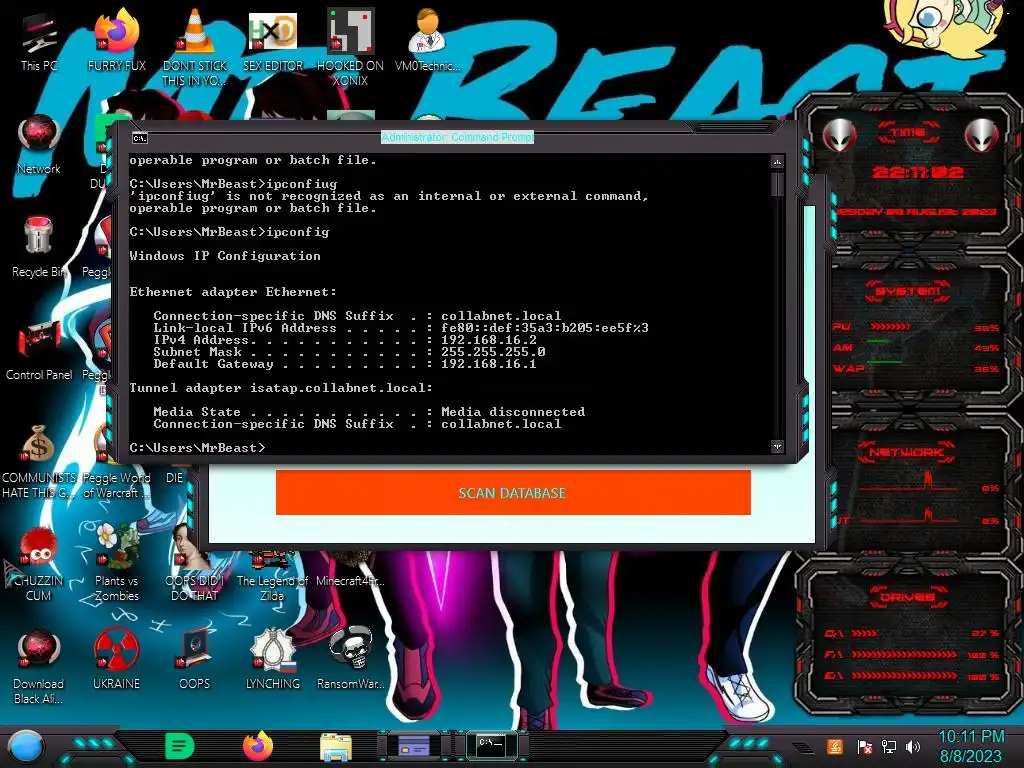
Task: Click the 192.168.16.2 IPv4 address text
Action: point(488,340)
